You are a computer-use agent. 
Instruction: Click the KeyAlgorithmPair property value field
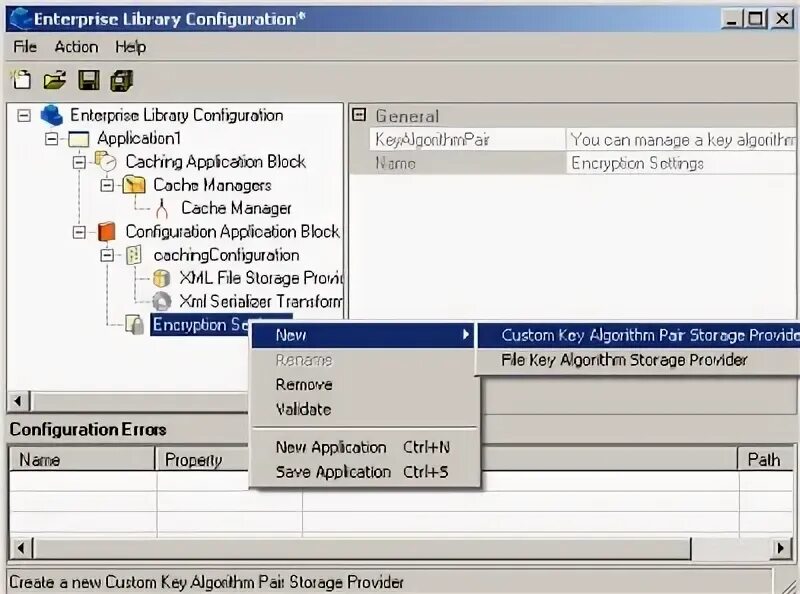(682, 139)
